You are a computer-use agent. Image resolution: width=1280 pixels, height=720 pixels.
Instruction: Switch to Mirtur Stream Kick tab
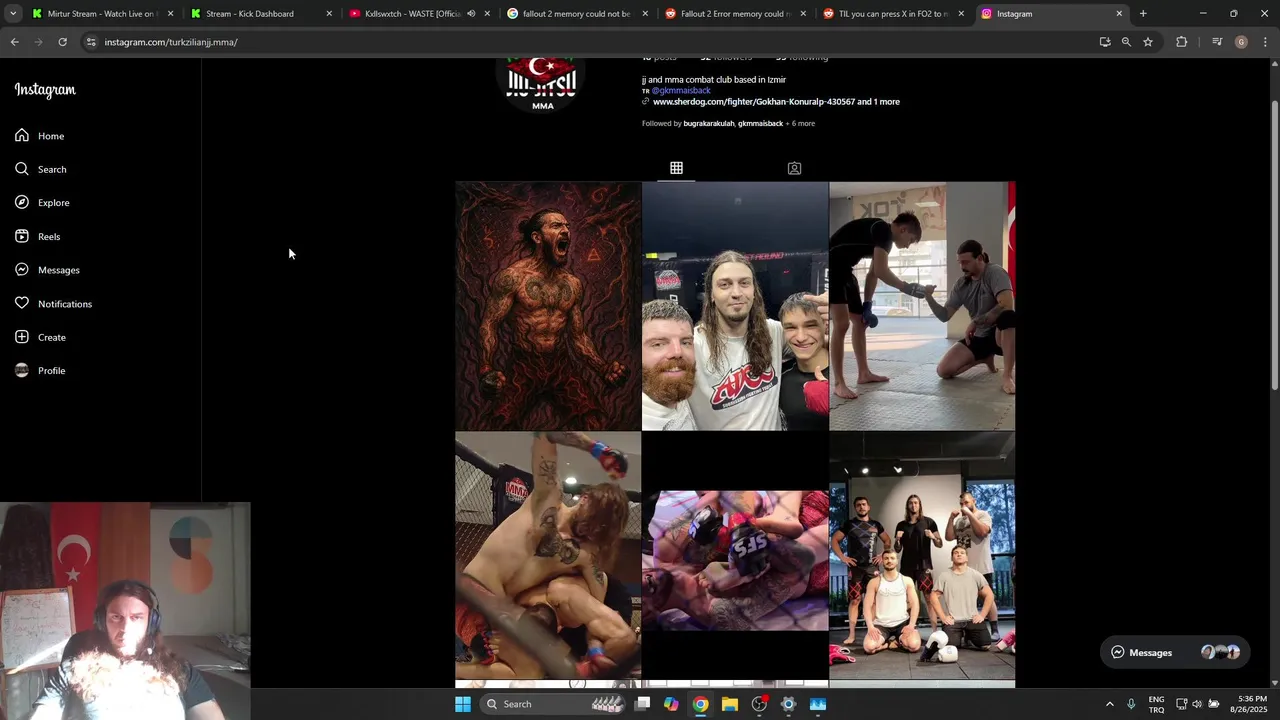101,14
